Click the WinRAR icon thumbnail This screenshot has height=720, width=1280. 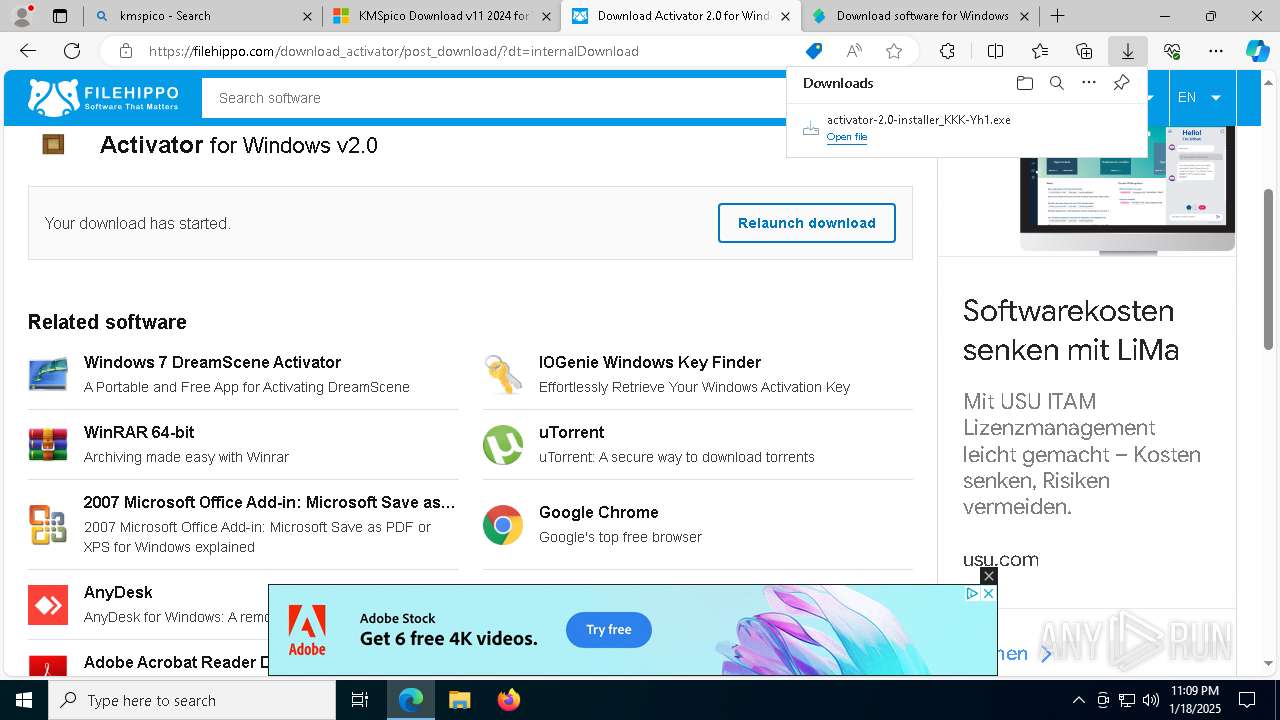(x=48, y=444)
